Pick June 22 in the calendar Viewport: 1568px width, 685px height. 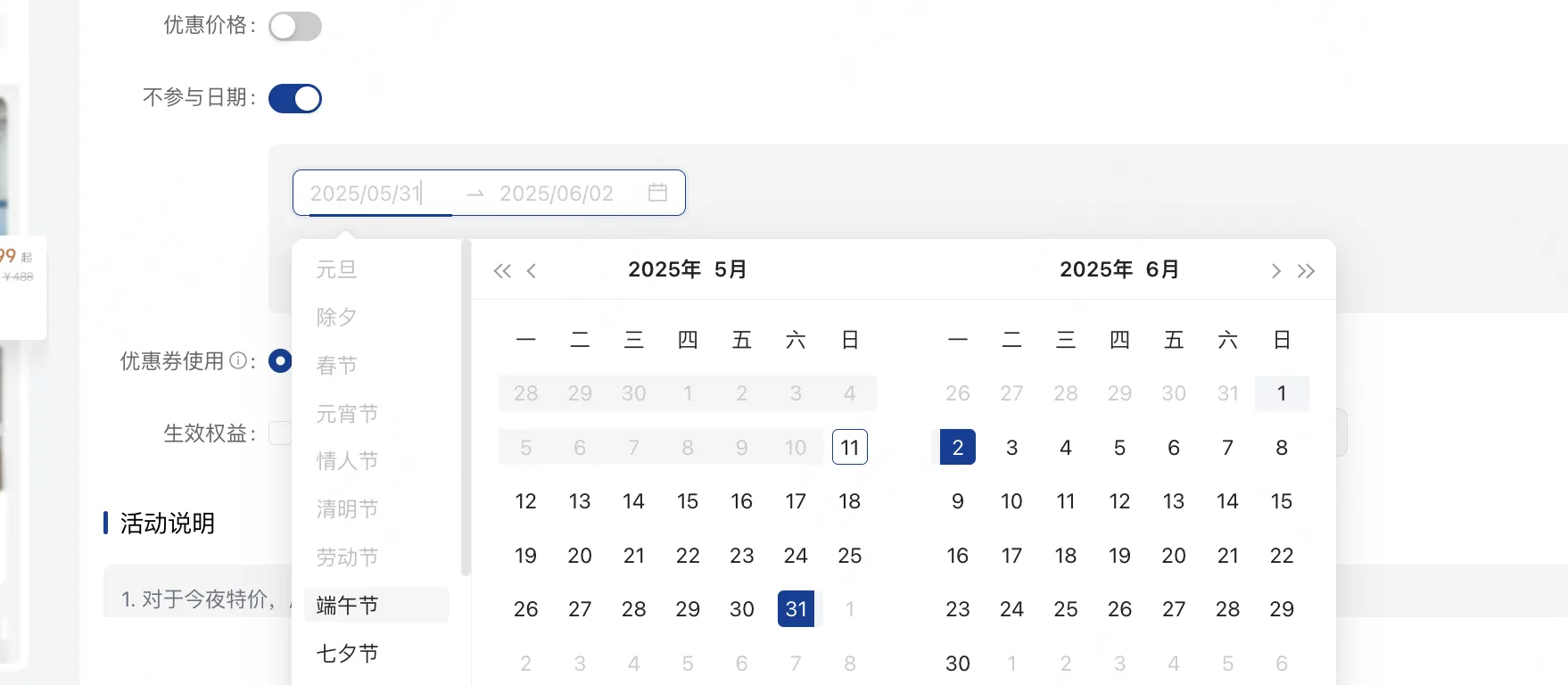[1282, 556]
